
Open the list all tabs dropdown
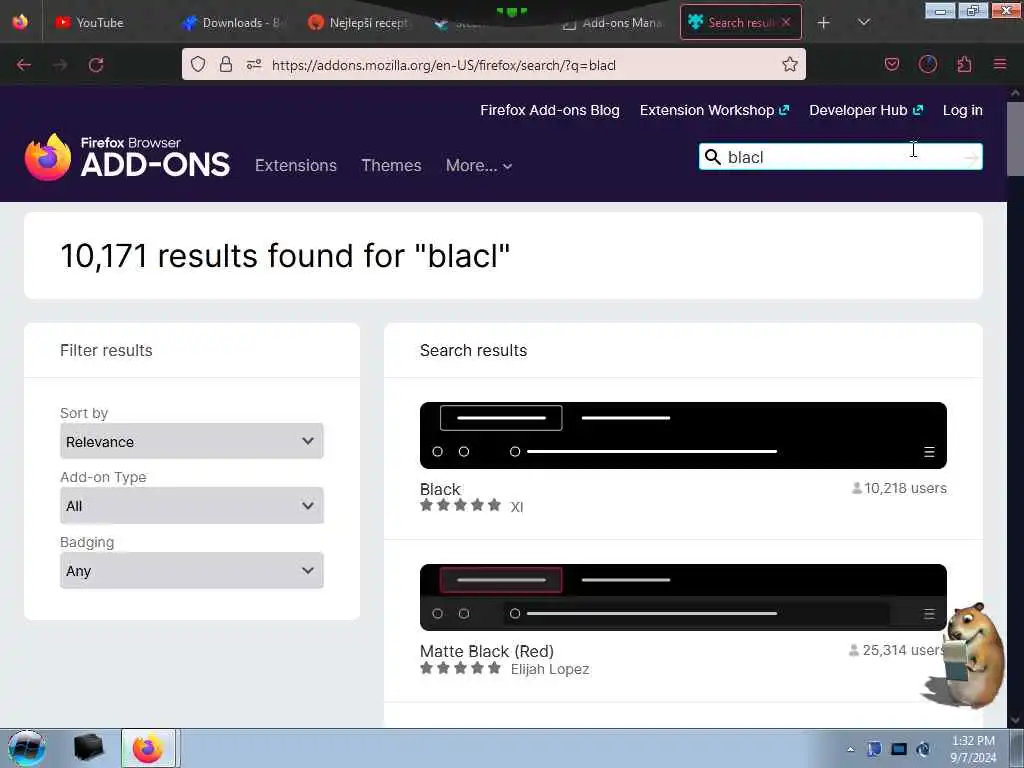click(863, 23)
